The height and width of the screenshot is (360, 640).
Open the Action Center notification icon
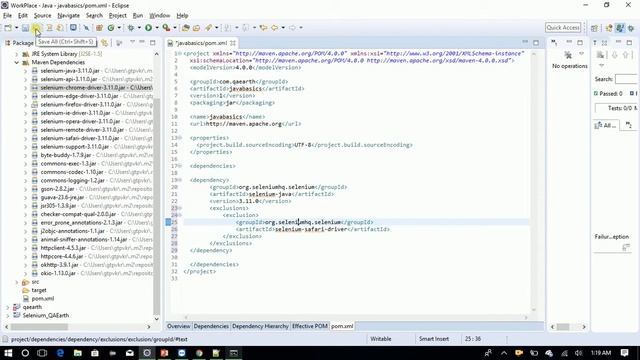click(624, 353)
